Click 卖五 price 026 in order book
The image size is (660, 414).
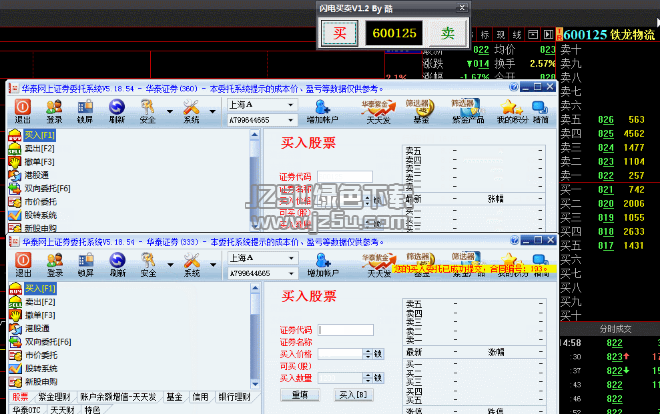pyautogui.click(x=606, y=120)
